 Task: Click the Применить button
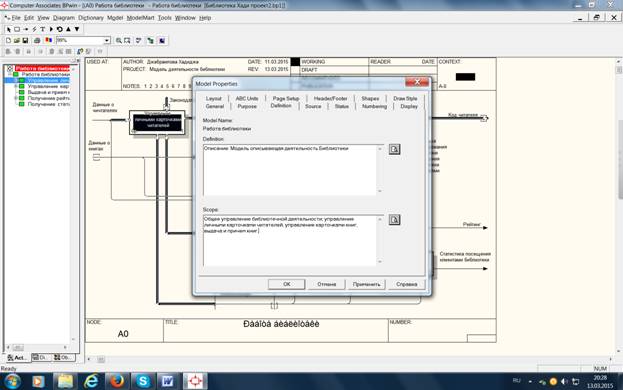(366, 284)
